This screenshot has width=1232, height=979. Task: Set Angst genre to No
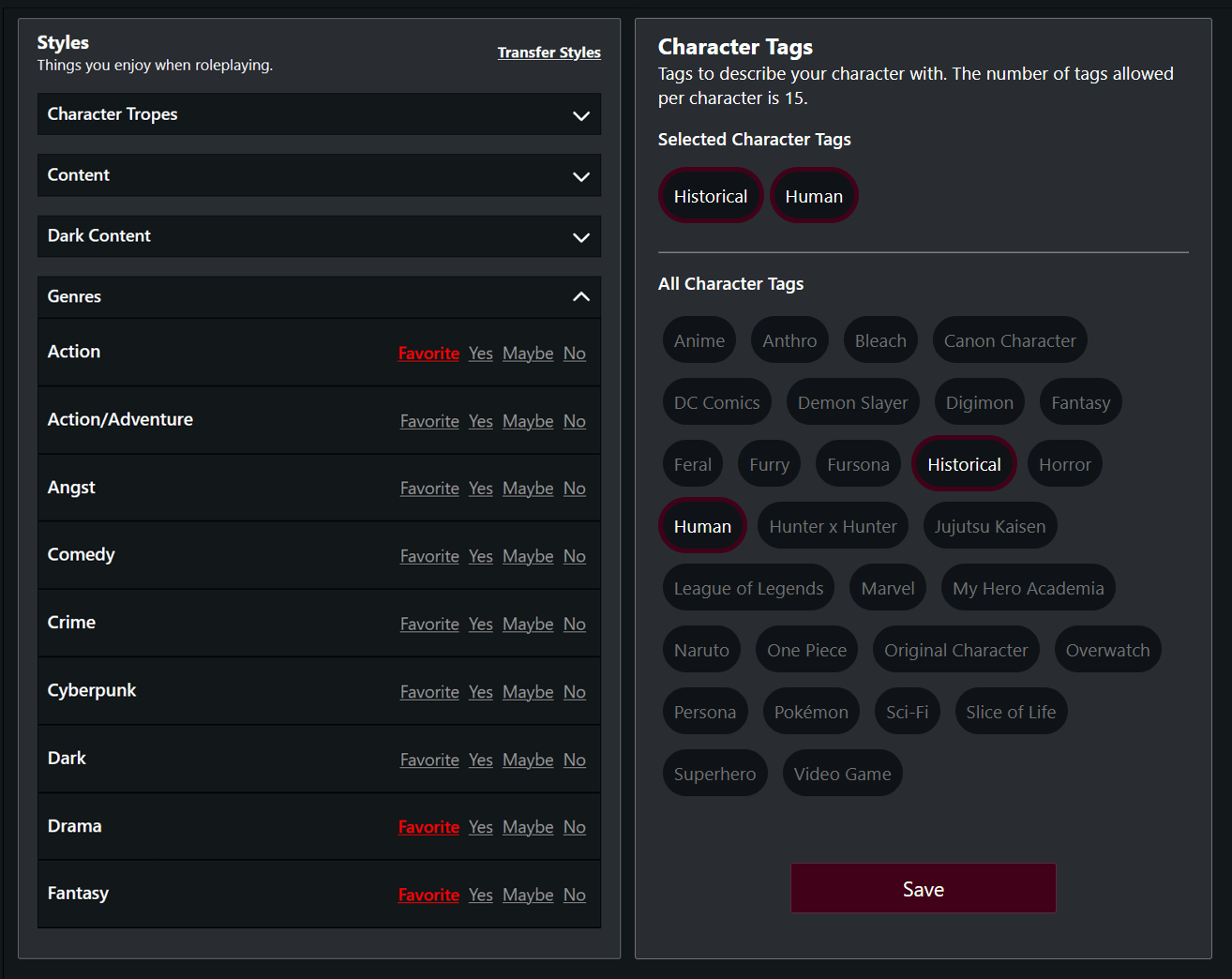[x=575, y=489]
